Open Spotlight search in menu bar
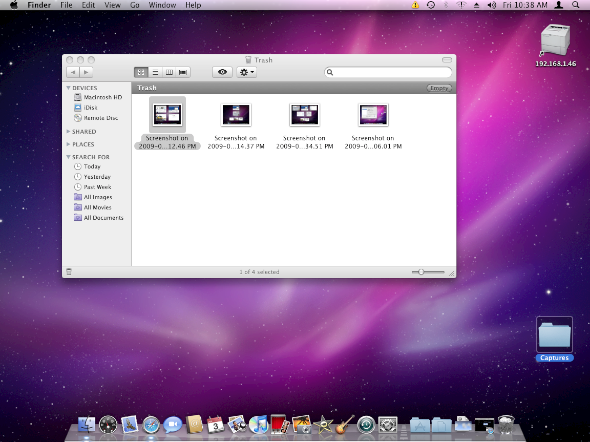590x442 pixels. pos(575,5)
